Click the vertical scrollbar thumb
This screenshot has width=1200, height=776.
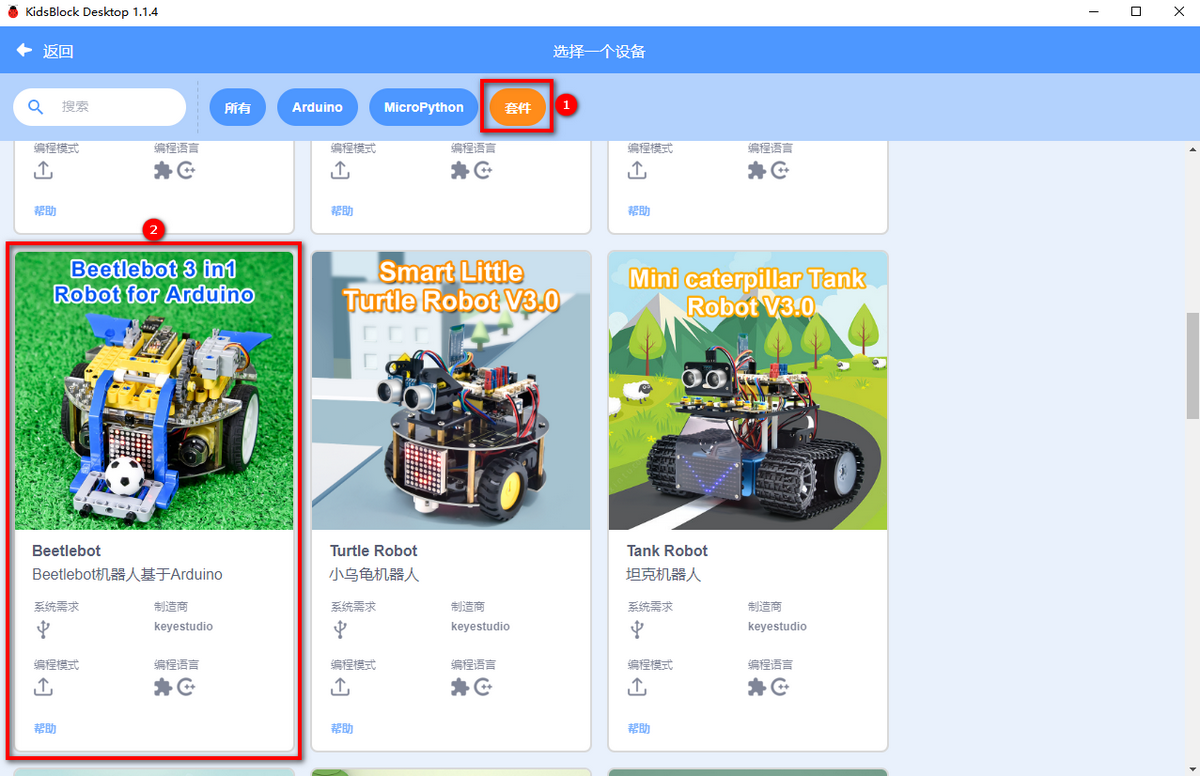1192,366
